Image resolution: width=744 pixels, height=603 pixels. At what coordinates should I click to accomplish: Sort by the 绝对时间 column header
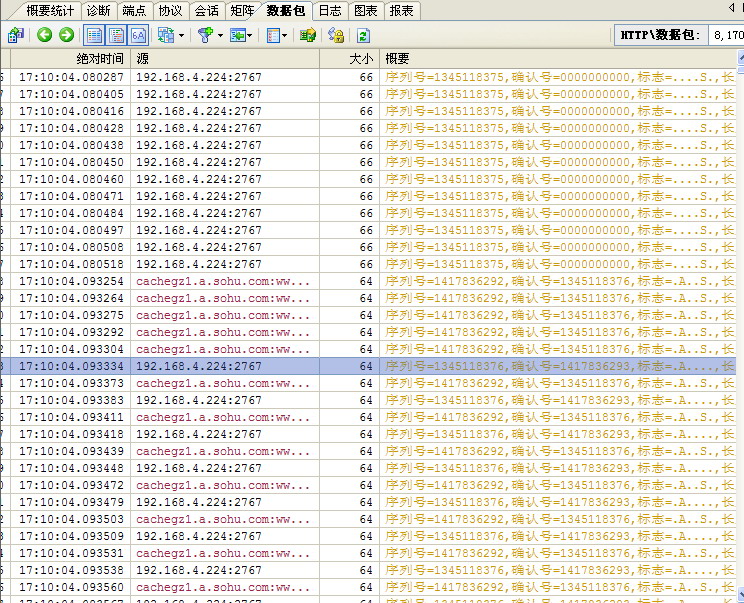100,59
